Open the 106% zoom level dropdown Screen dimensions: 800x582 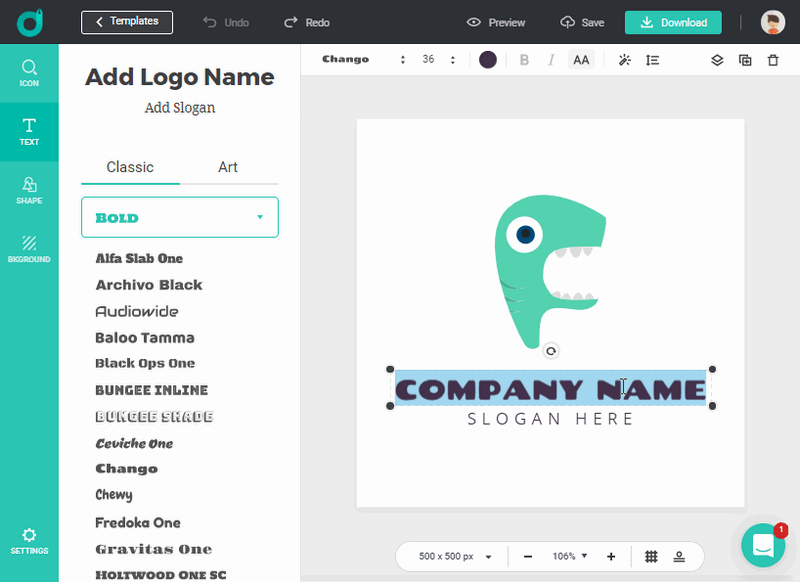pos(569,556)
